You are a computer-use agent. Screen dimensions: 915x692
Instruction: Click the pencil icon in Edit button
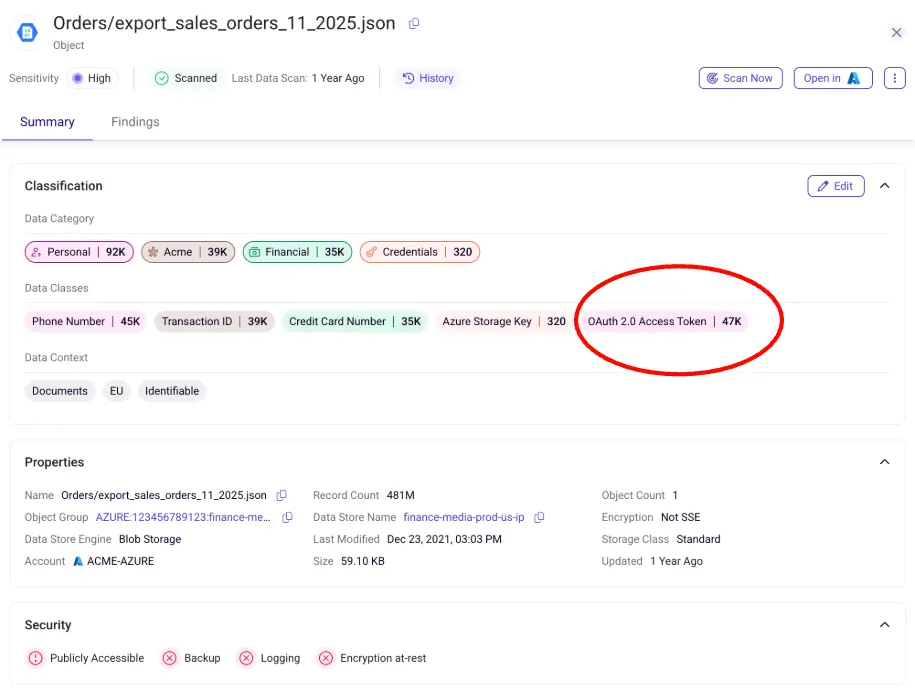pyautogui.click(x=823, y=186)
